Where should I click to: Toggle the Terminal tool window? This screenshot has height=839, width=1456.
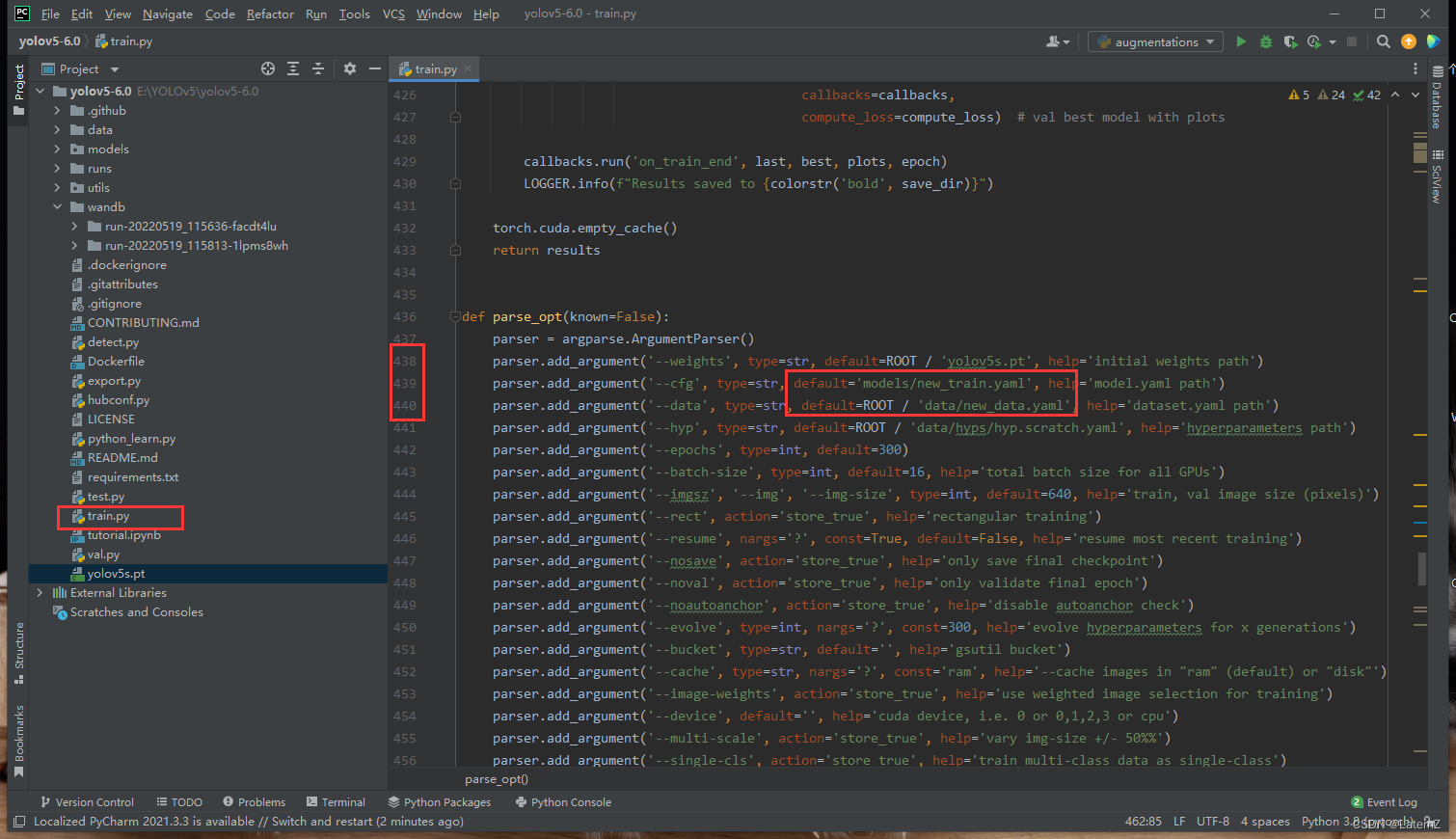click(x=336, y=802)
